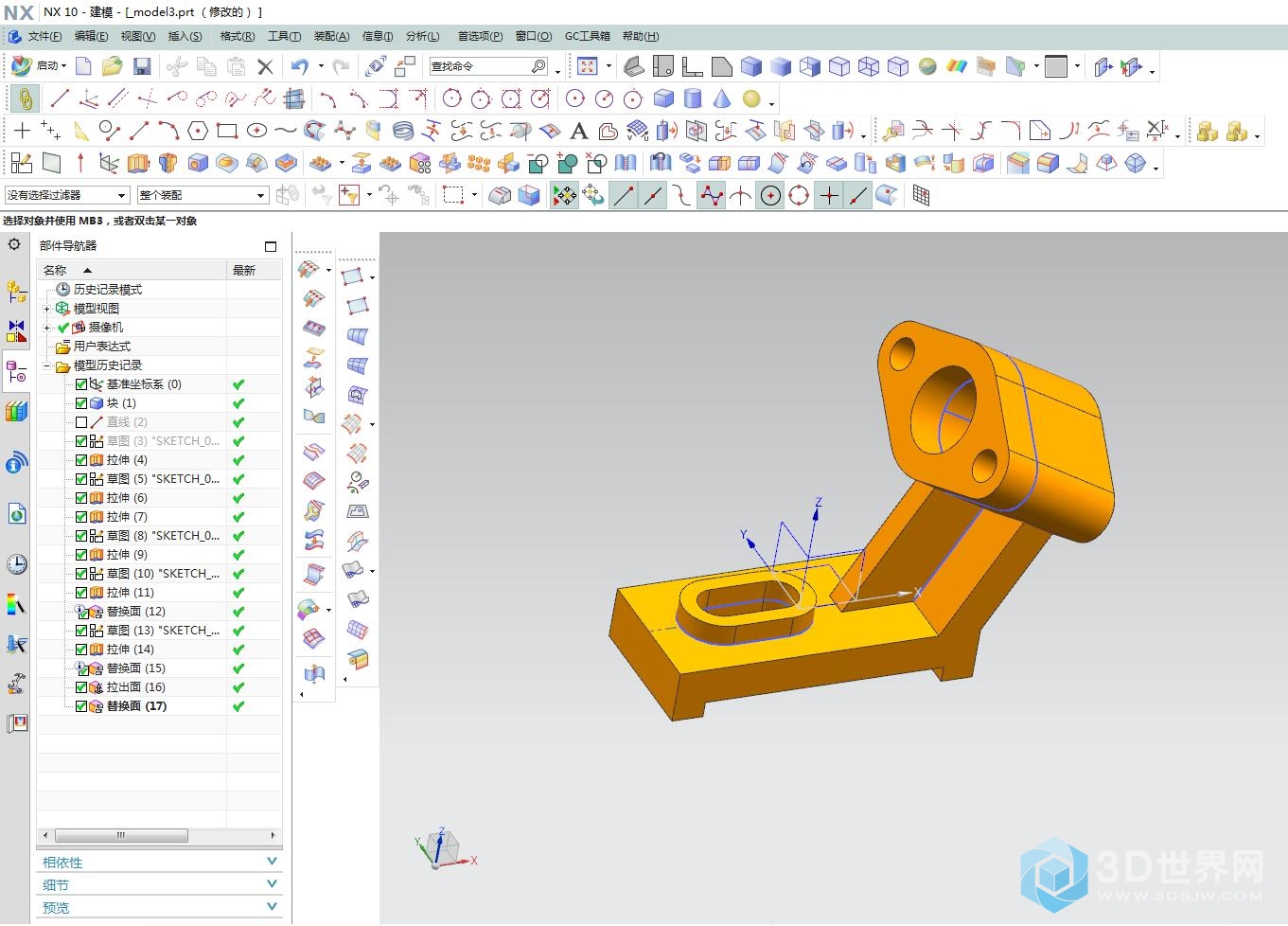Maximize the 部件导航器 panel
The height and width of the screenshot is (926, 1288).
[x=271, y=246]
